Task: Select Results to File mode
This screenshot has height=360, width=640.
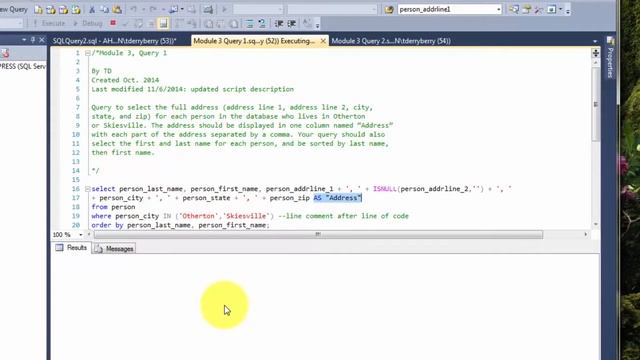Action: tap(233, 24)
